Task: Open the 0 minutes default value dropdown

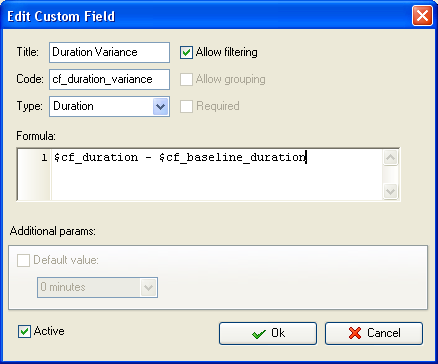Action: pos(148,287)
